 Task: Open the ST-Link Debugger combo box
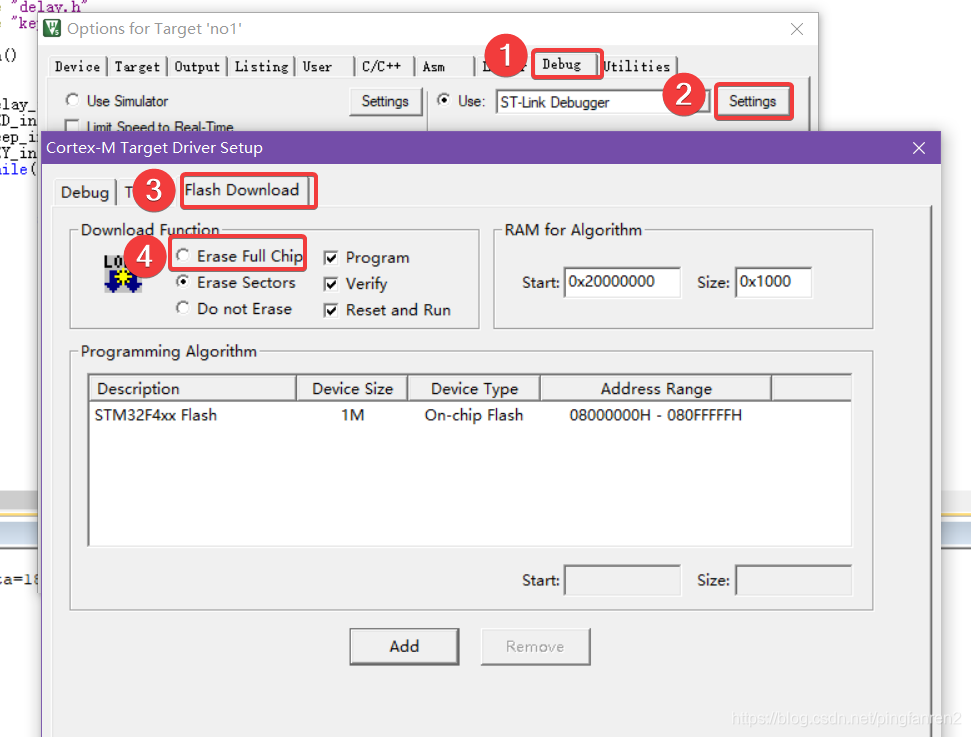coord(602,102)
